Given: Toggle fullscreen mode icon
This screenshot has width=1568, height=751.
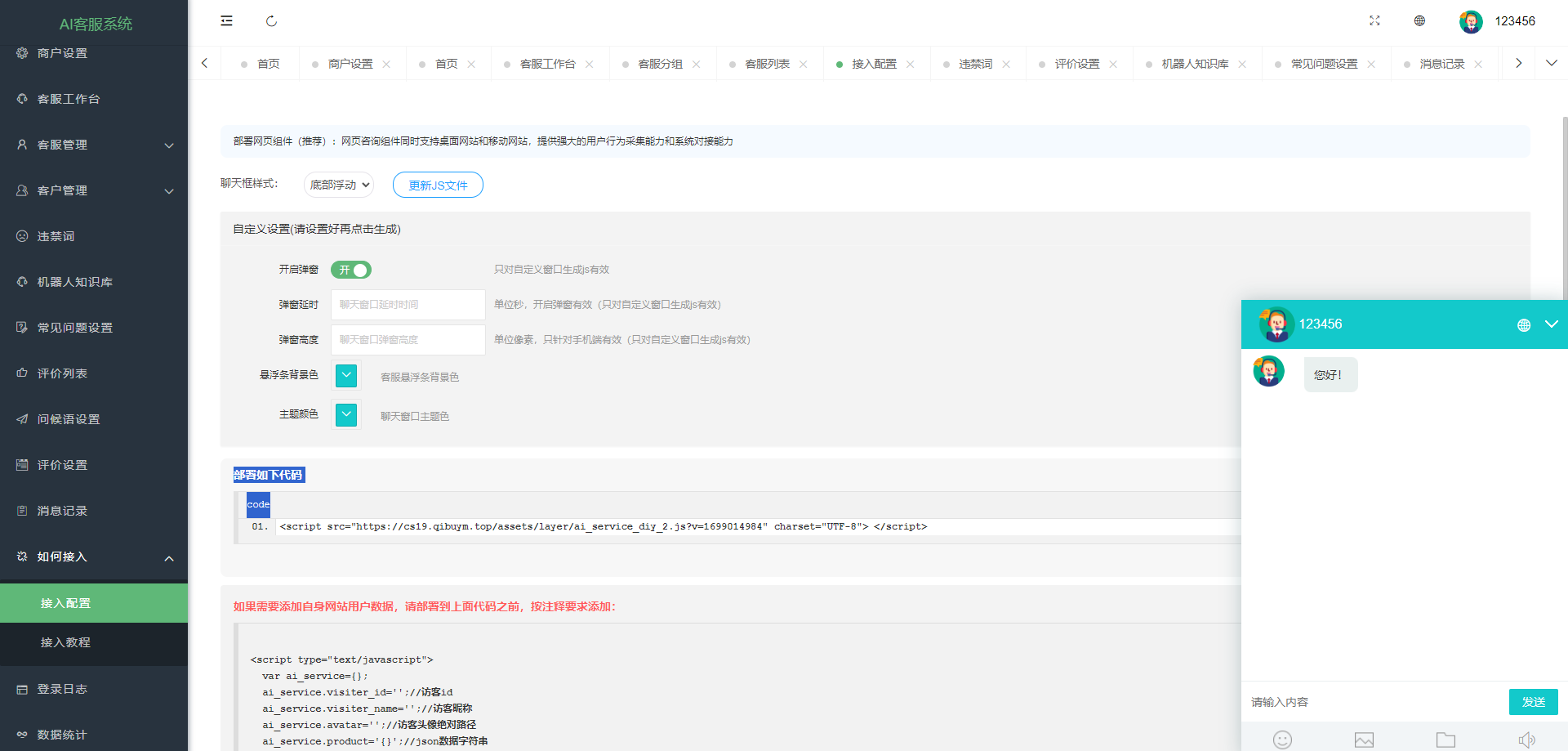Looking at the screenshot, I should click(x=1374, y=21).
